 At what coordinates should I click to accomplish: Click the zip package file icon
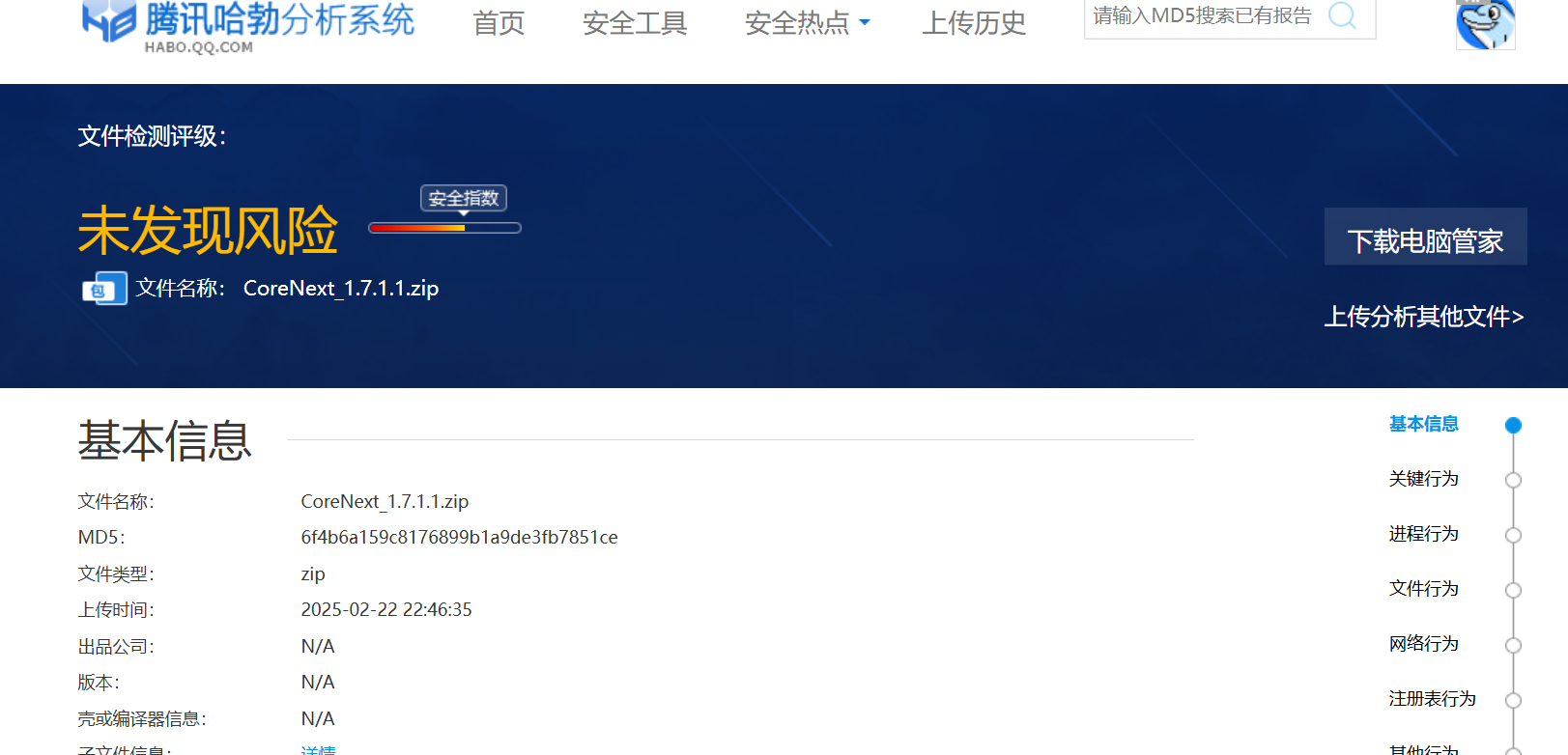pos(104,289)
